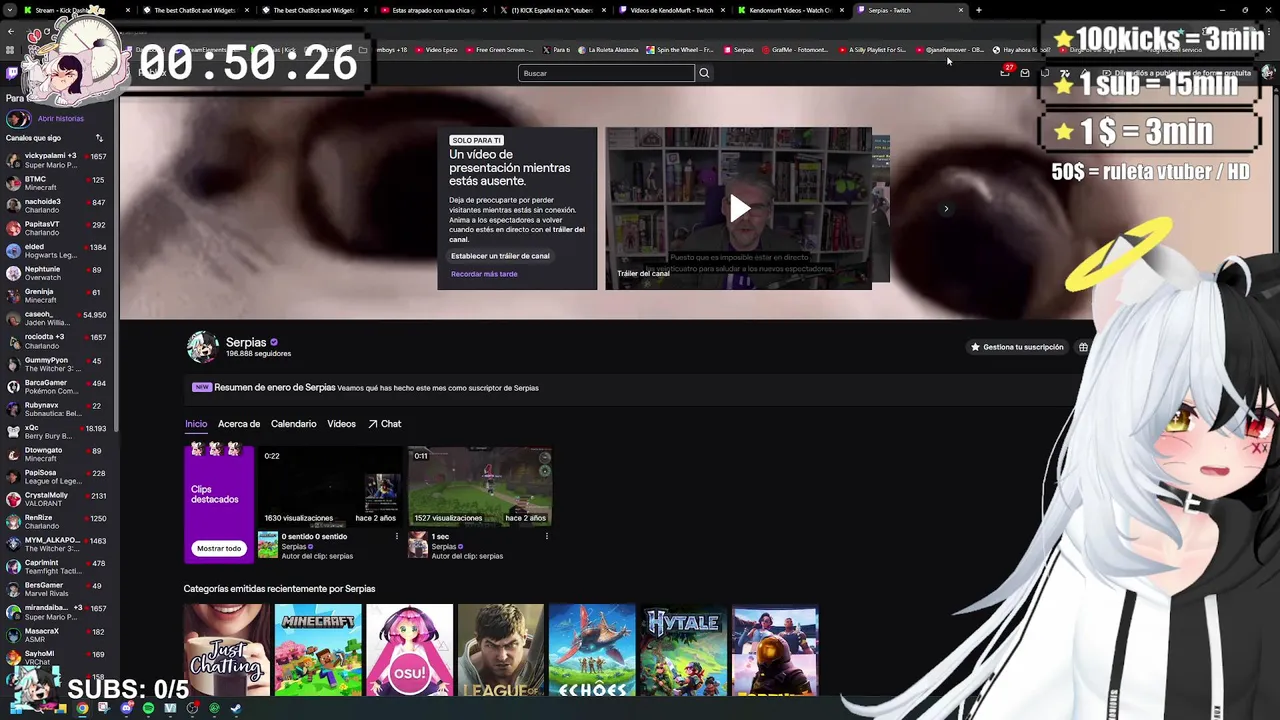Open game thumbnail under clip '0 sentido'

(268, 544)
